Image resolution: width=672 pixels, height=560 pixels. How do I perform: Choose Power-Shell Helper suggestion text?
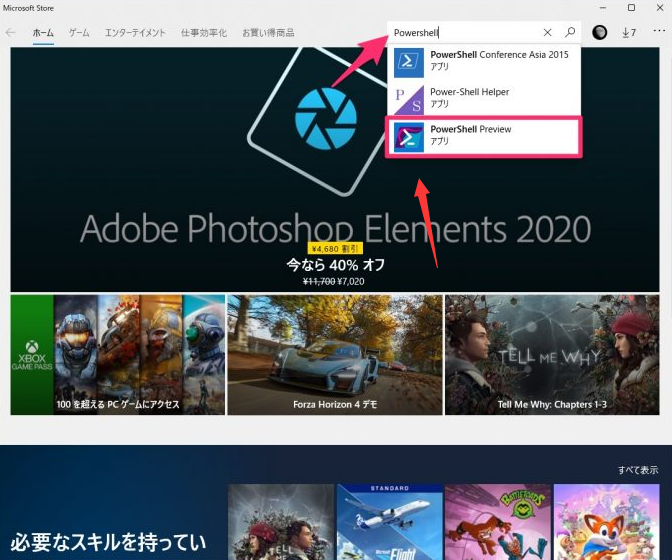click(x=469, y=92)
